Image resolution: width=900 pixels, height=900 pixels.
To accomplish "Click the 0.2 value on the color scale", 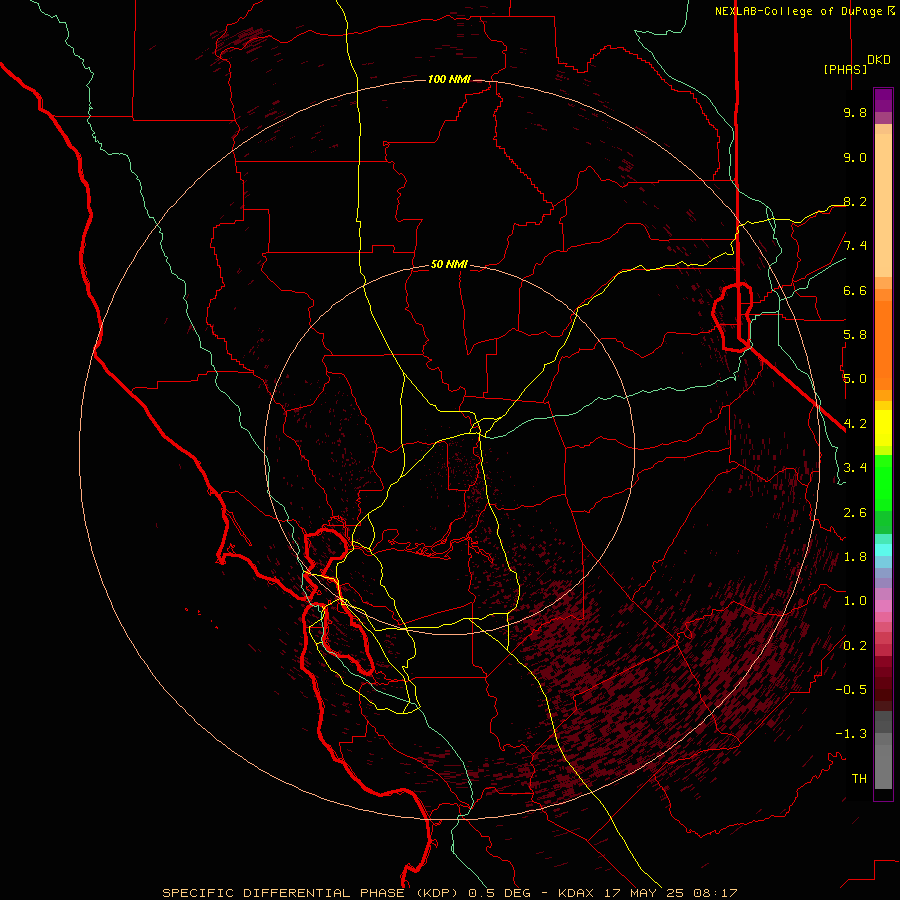I will [x=855, y=645].
